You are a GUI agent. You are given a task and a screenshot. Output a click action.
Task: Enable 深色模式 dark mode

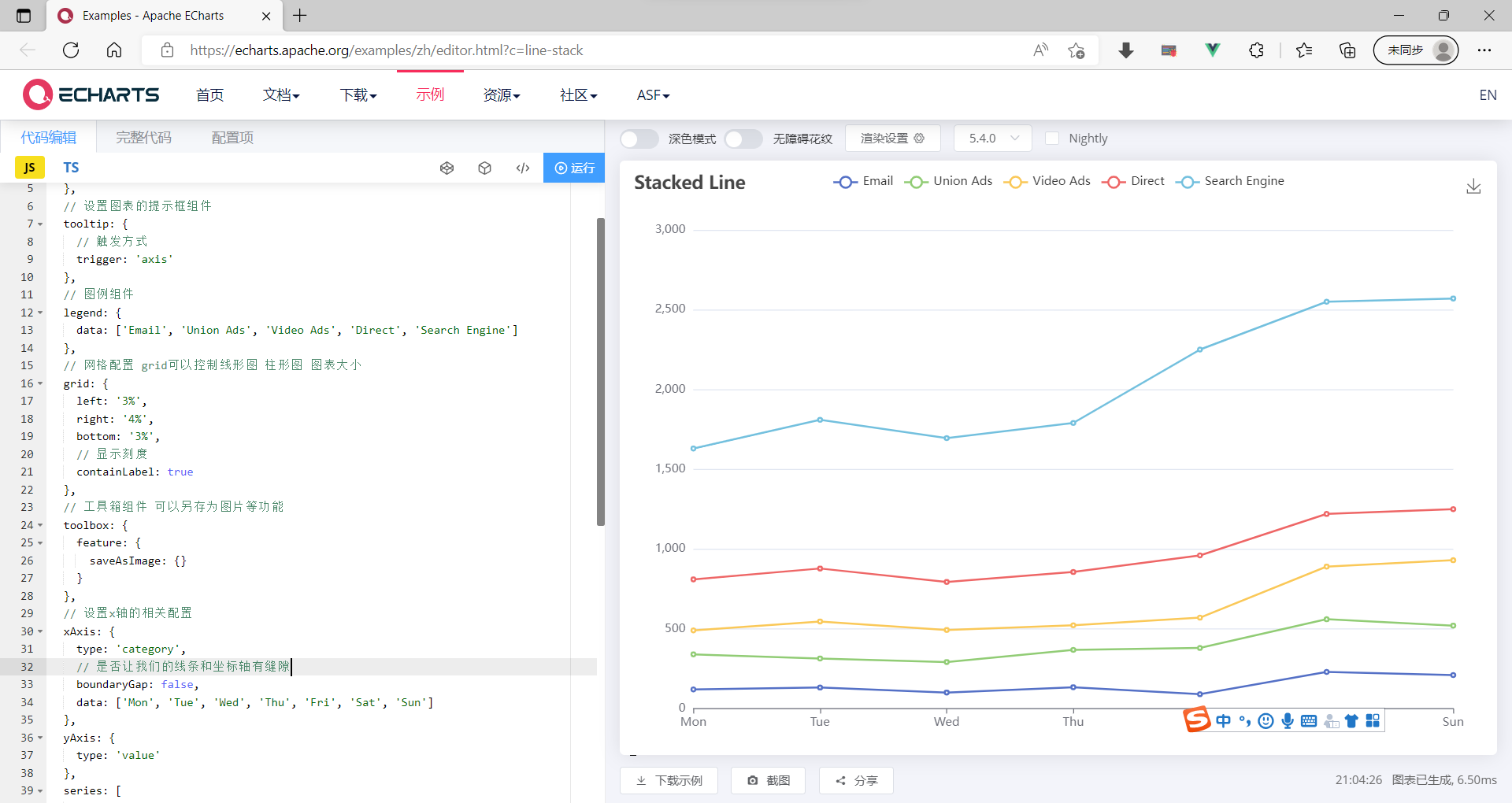pyautogui.click(x=639, y=139)
